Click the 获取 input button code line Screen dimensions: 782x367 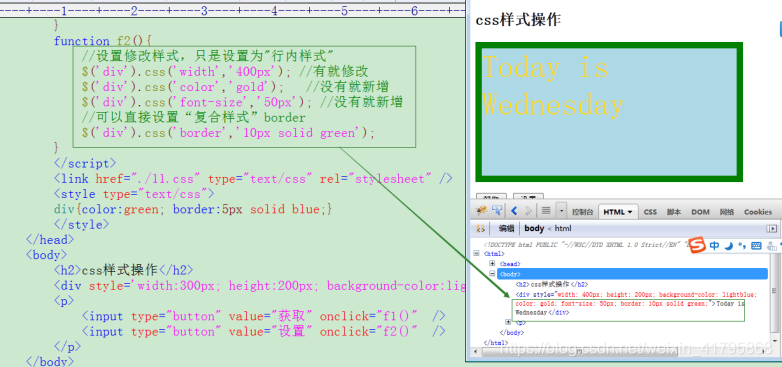(263, 316)
